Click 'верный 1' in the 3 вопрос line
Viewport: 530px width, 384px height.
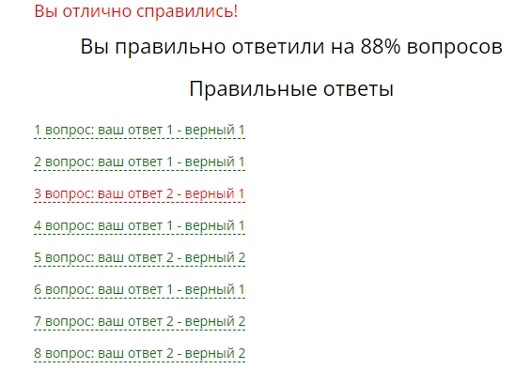[215, 194]
